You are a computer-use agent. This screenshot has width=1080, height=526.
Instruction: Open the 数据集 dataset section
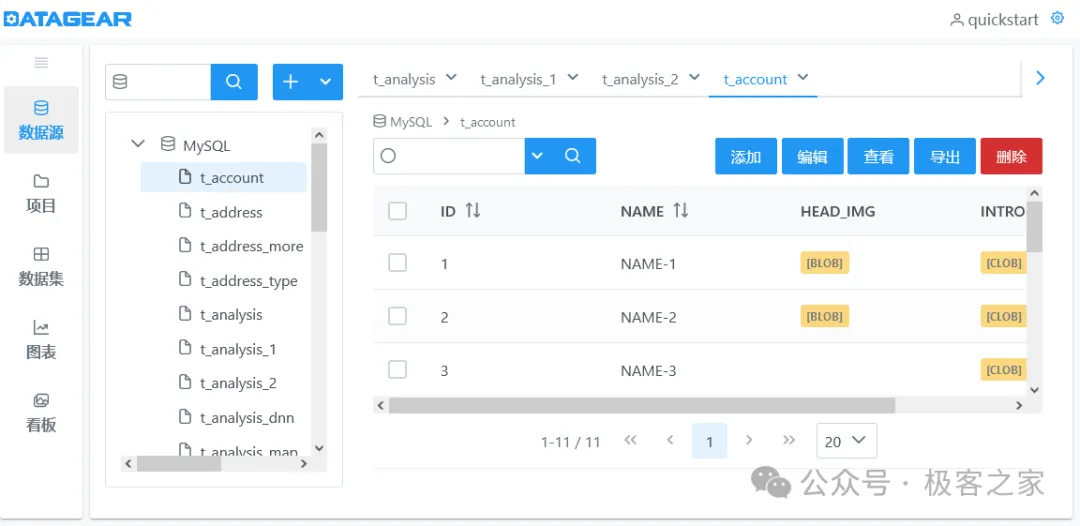point(41,266)
